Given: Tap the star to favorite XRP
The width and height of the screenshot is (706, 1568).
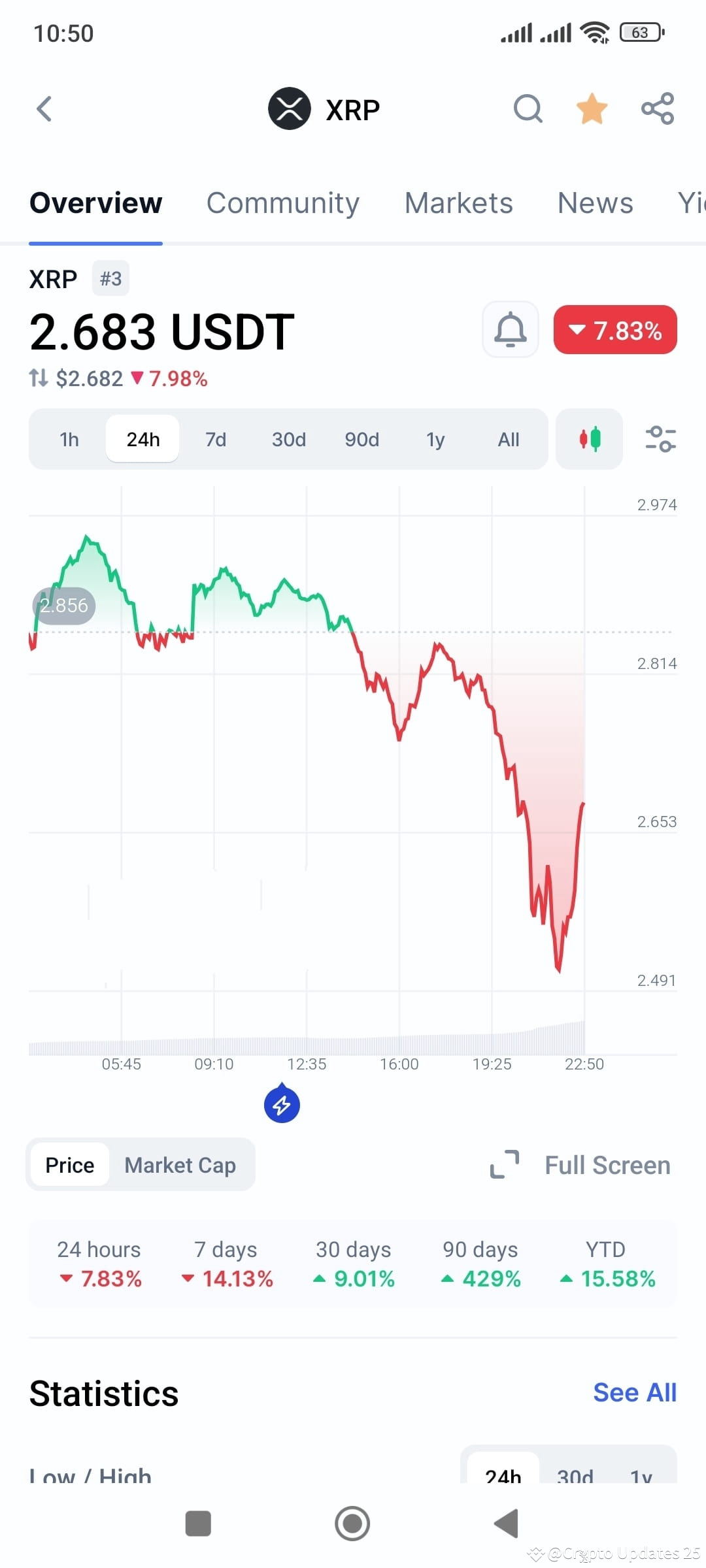Looking at the screenshot, I should 592,108.
